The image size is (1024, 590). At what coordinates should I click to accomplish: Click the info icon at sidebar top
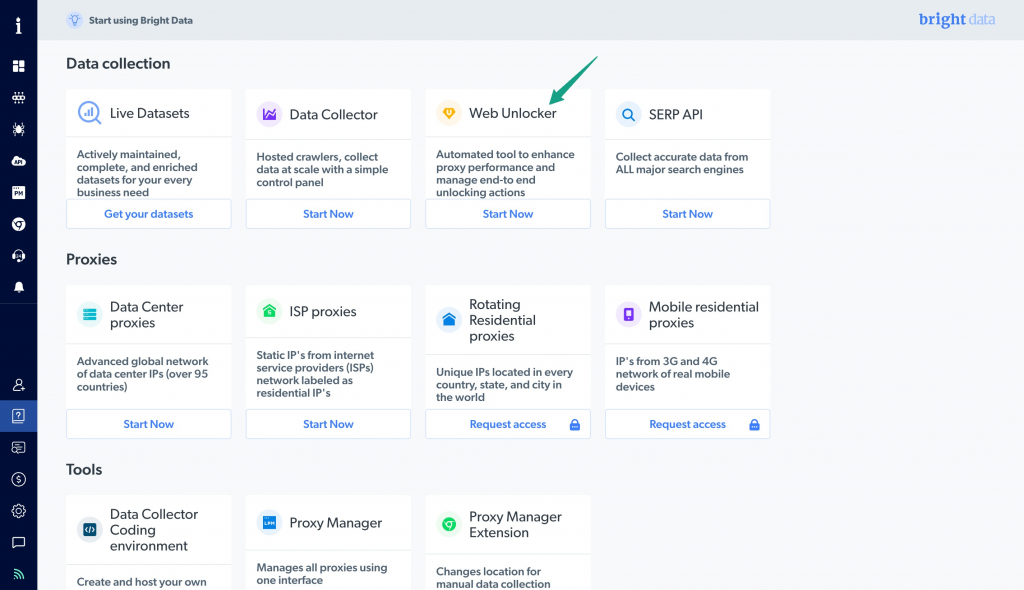point(18,25)
